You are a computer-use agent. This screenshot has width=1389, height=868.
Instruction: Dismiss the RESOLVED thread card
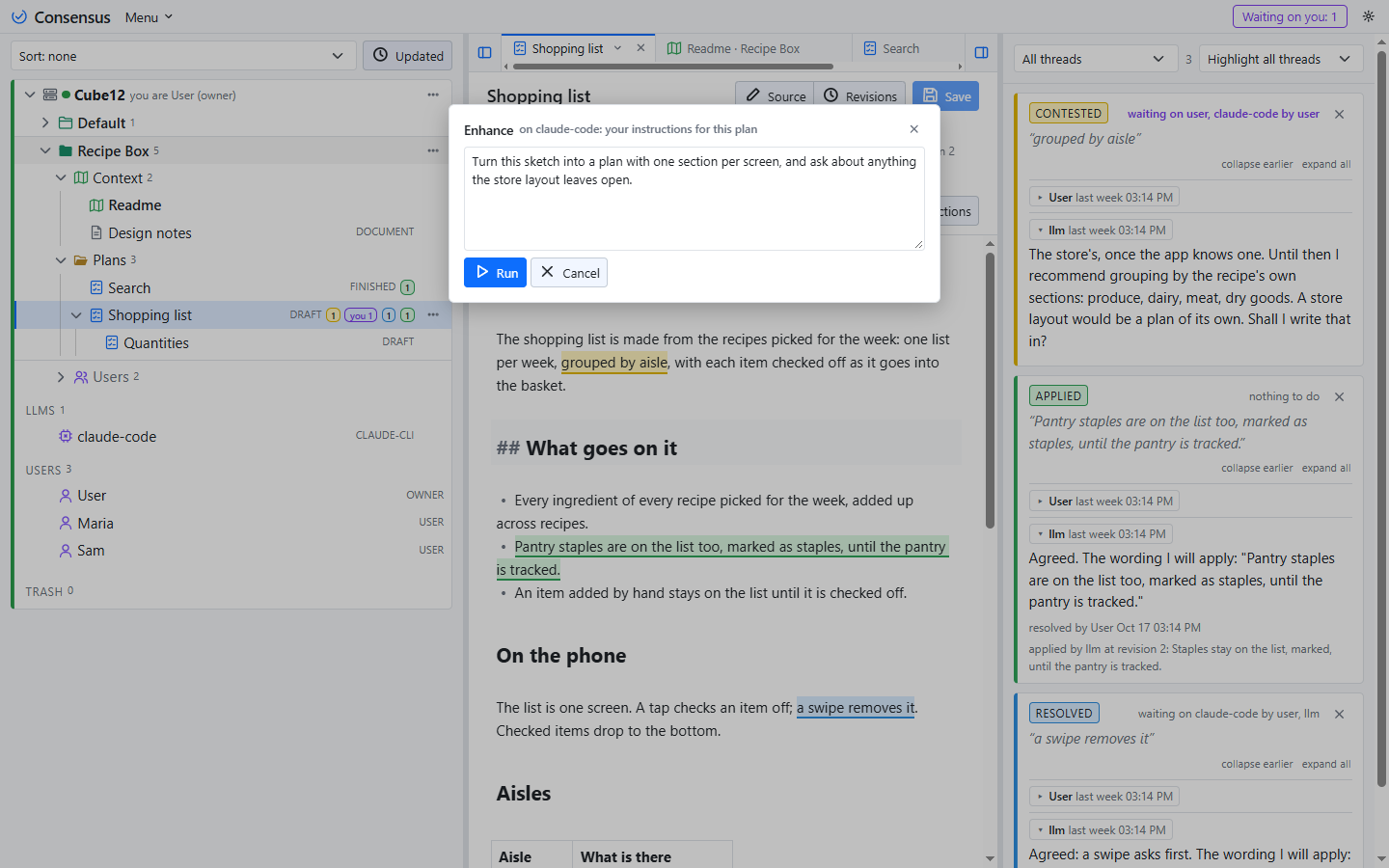click(x=1340, y=714)
